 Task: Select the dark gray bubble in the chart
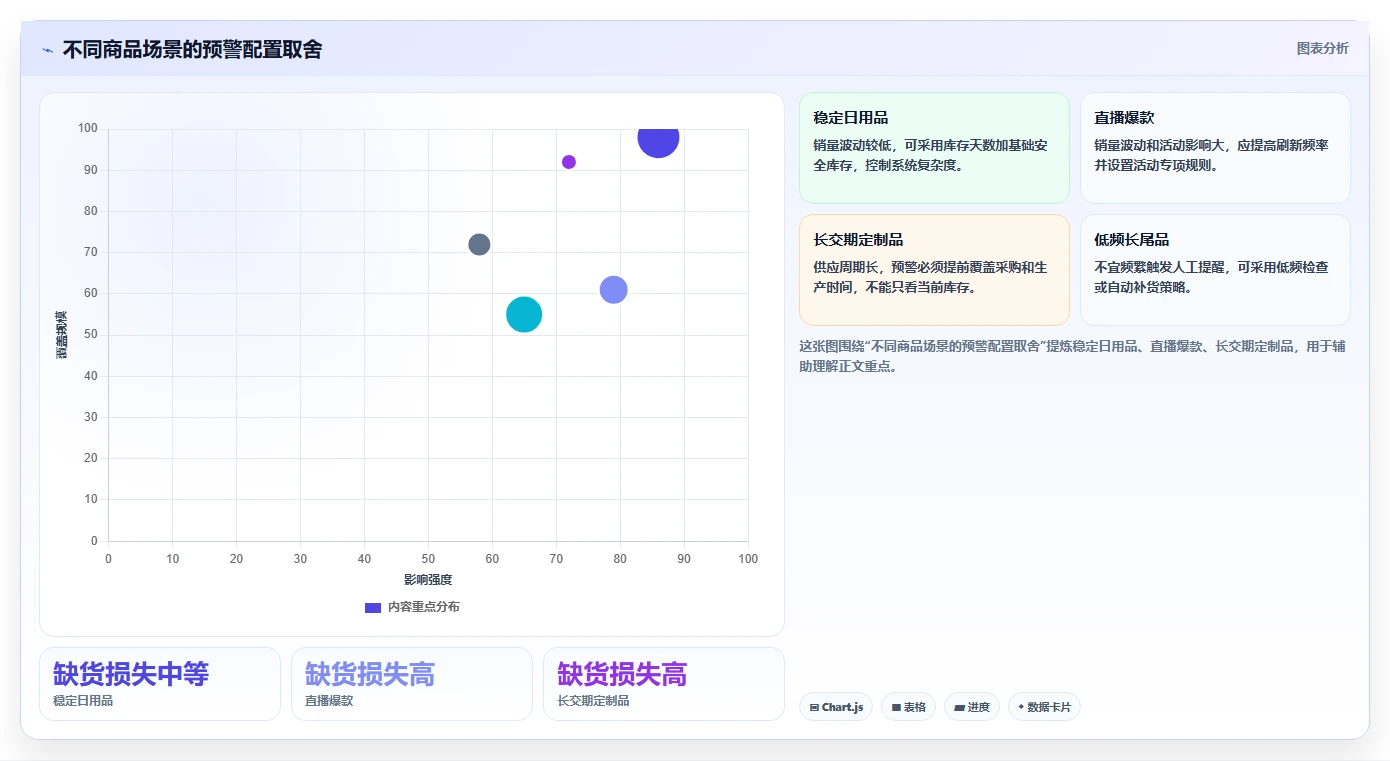pos(479,244)
